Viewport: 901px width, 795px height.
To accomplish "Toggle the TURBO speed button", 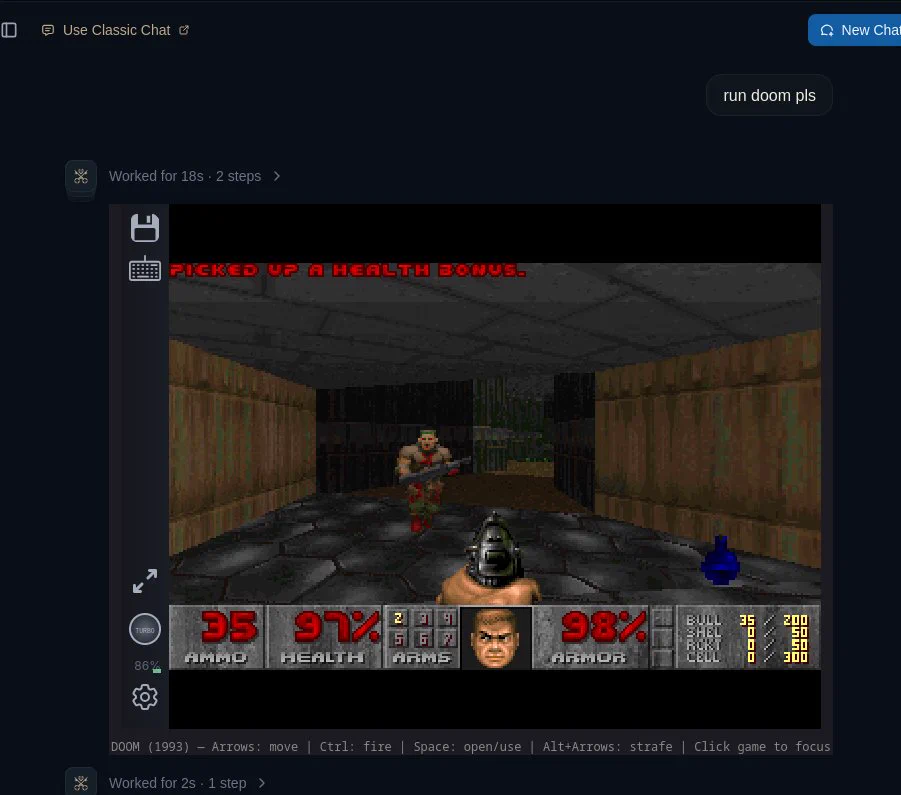I will [145, 630].
